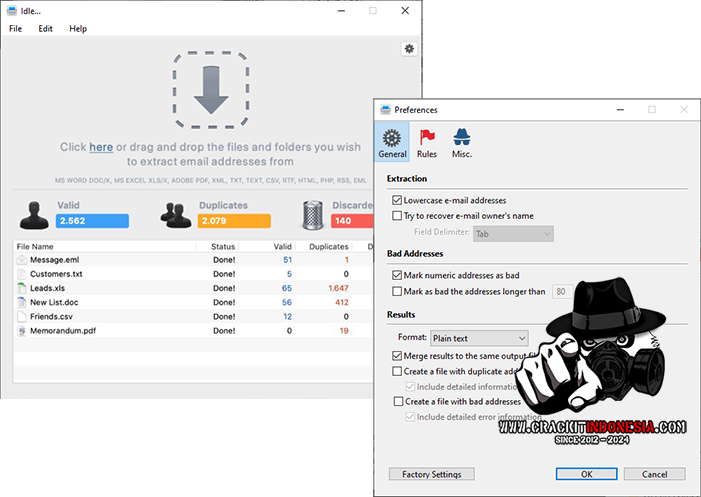This screenshot has width=701, height=497.
Task: Click the Discarded trash can icon
Action: coord(314,214)
